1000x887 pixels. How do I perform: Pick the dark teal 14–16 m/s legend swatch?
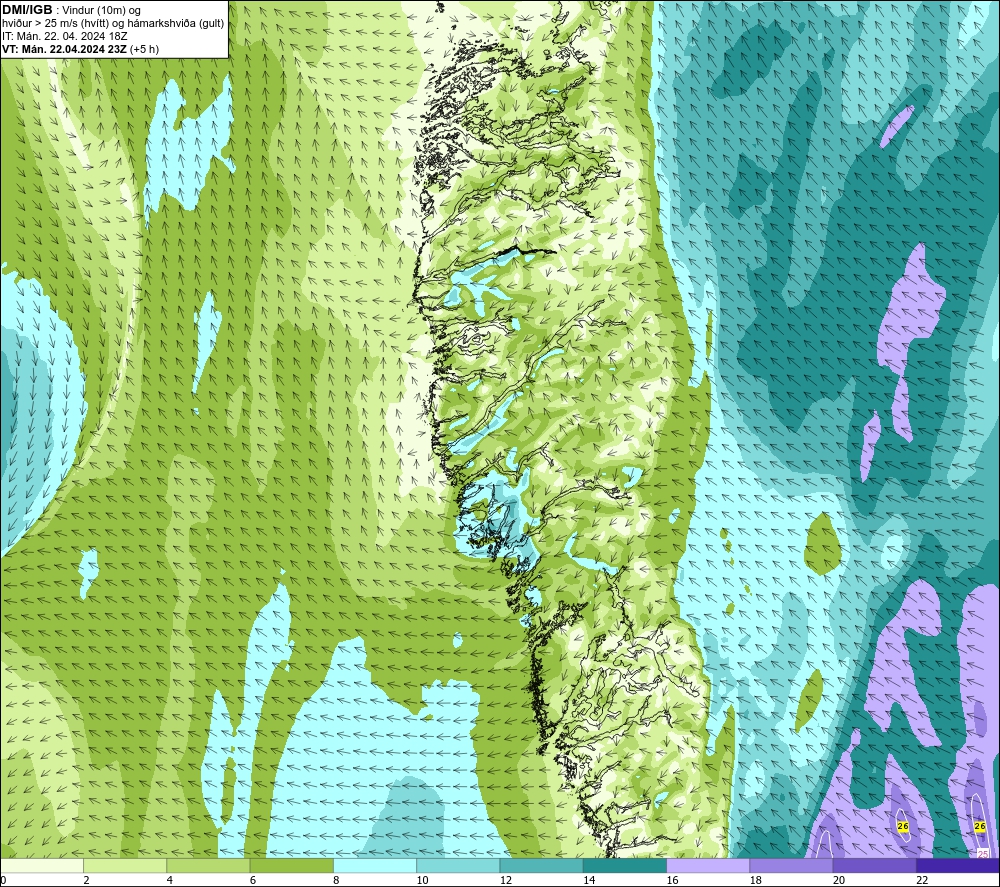click(x=625, y=865)
